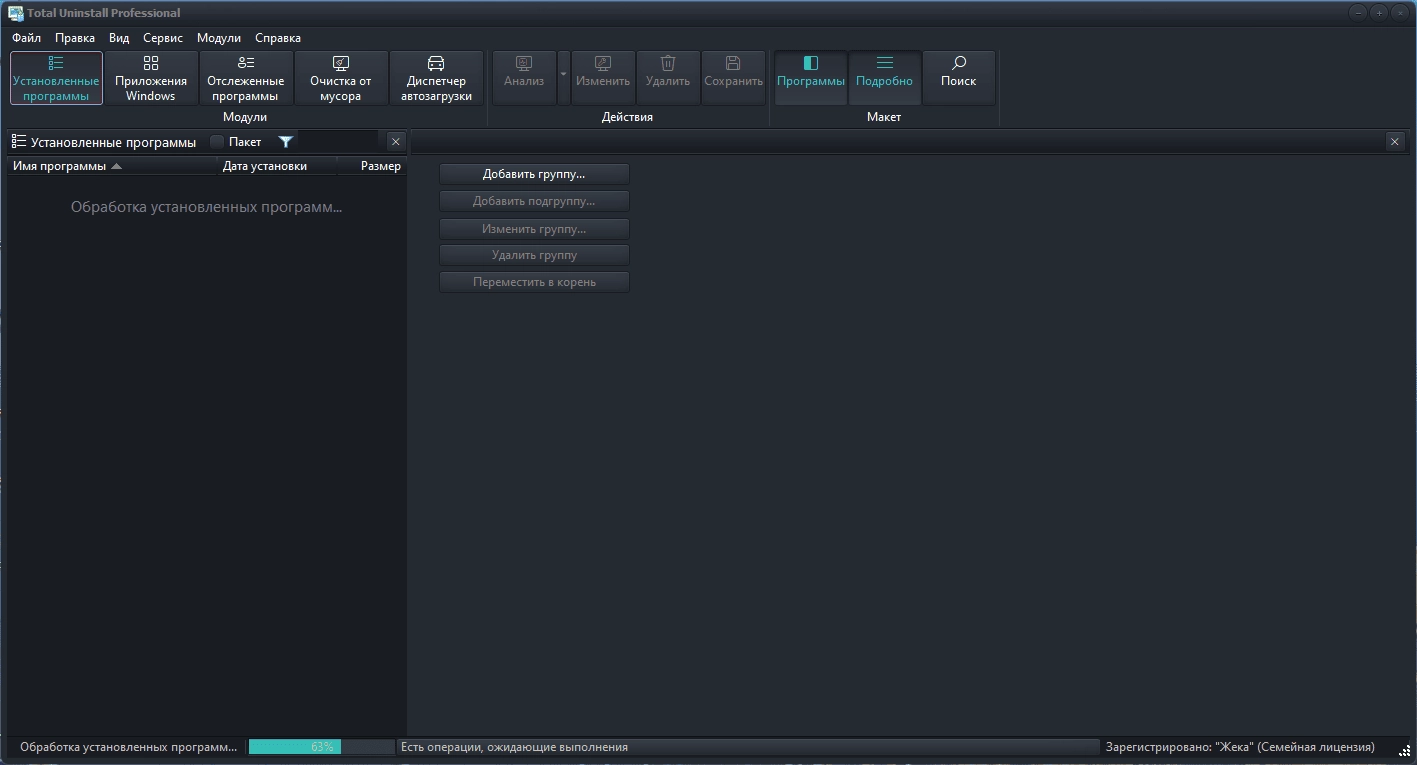Open the Сервис menu
The width and height of the screenshot is (1417, 765).
[x=163, y=38]
